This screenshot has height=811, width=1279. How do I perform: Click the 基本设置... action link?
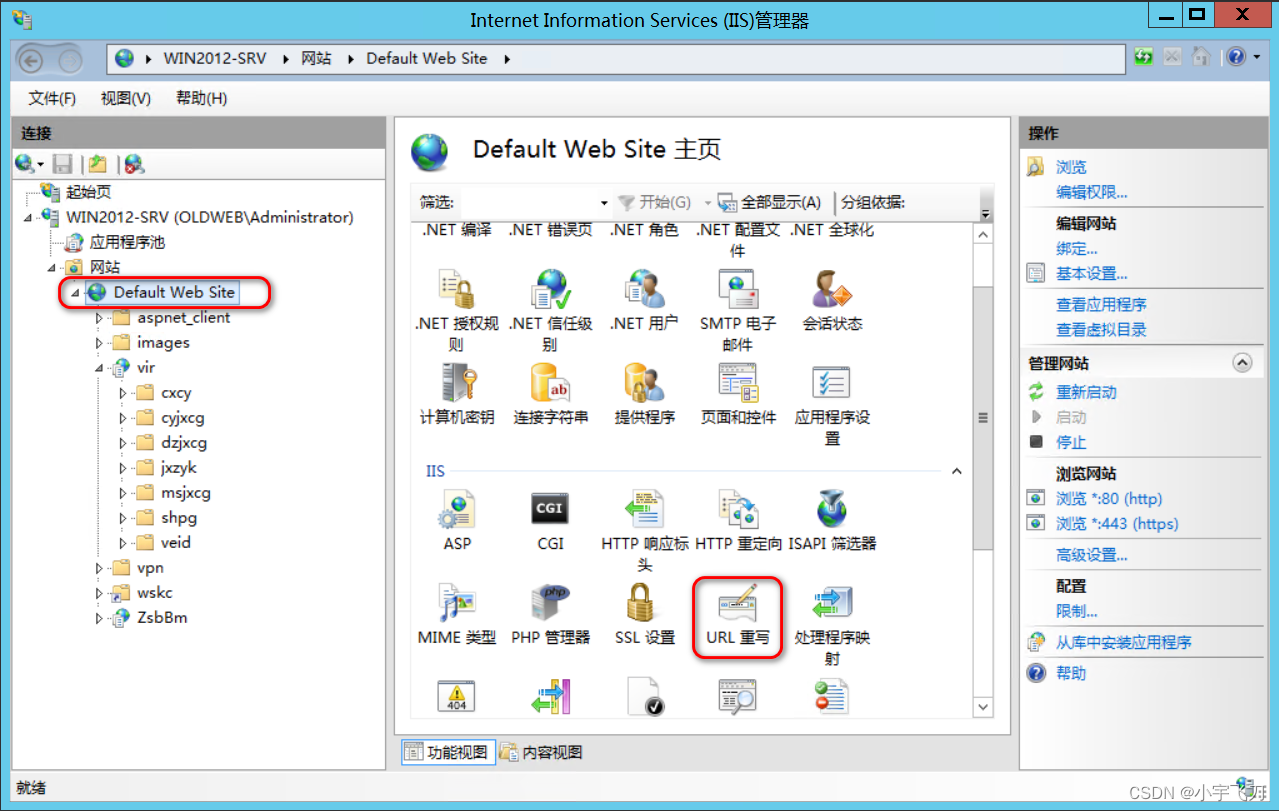click(x=1092, y=274)
